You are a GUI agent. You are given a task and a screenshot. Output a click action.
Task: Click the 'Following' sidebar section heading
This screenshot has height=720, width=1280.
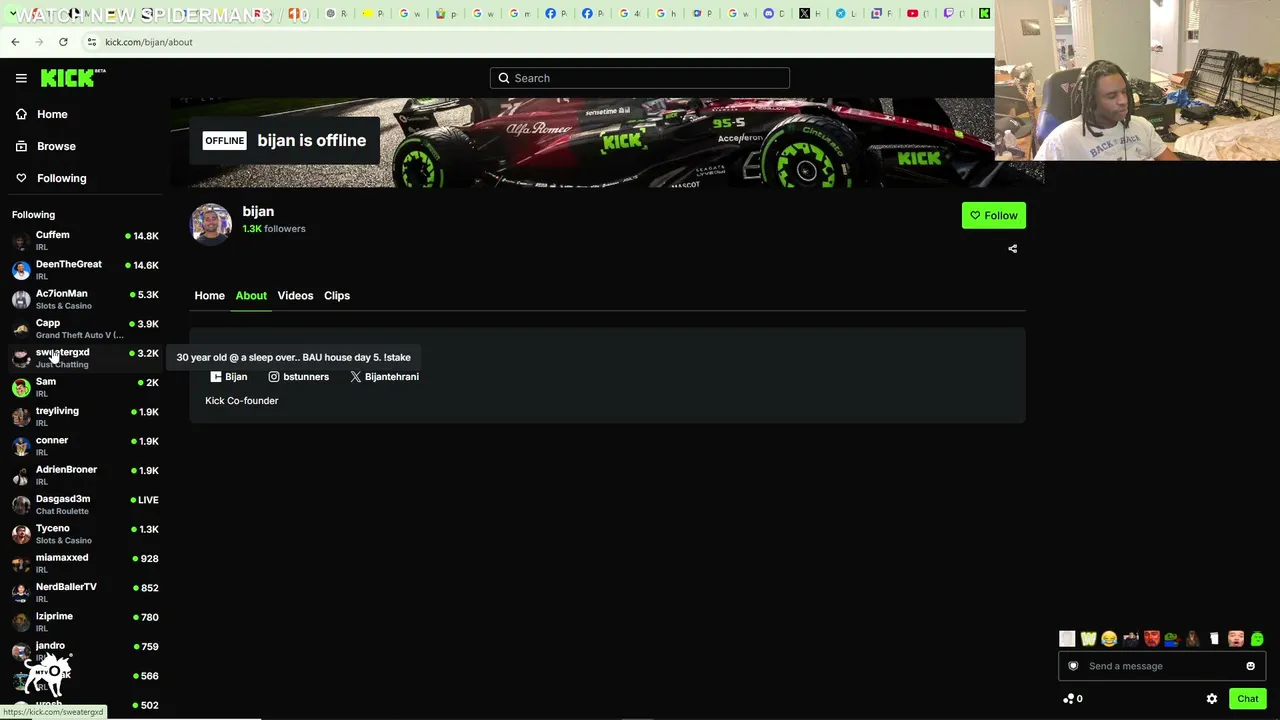point(33,215)
